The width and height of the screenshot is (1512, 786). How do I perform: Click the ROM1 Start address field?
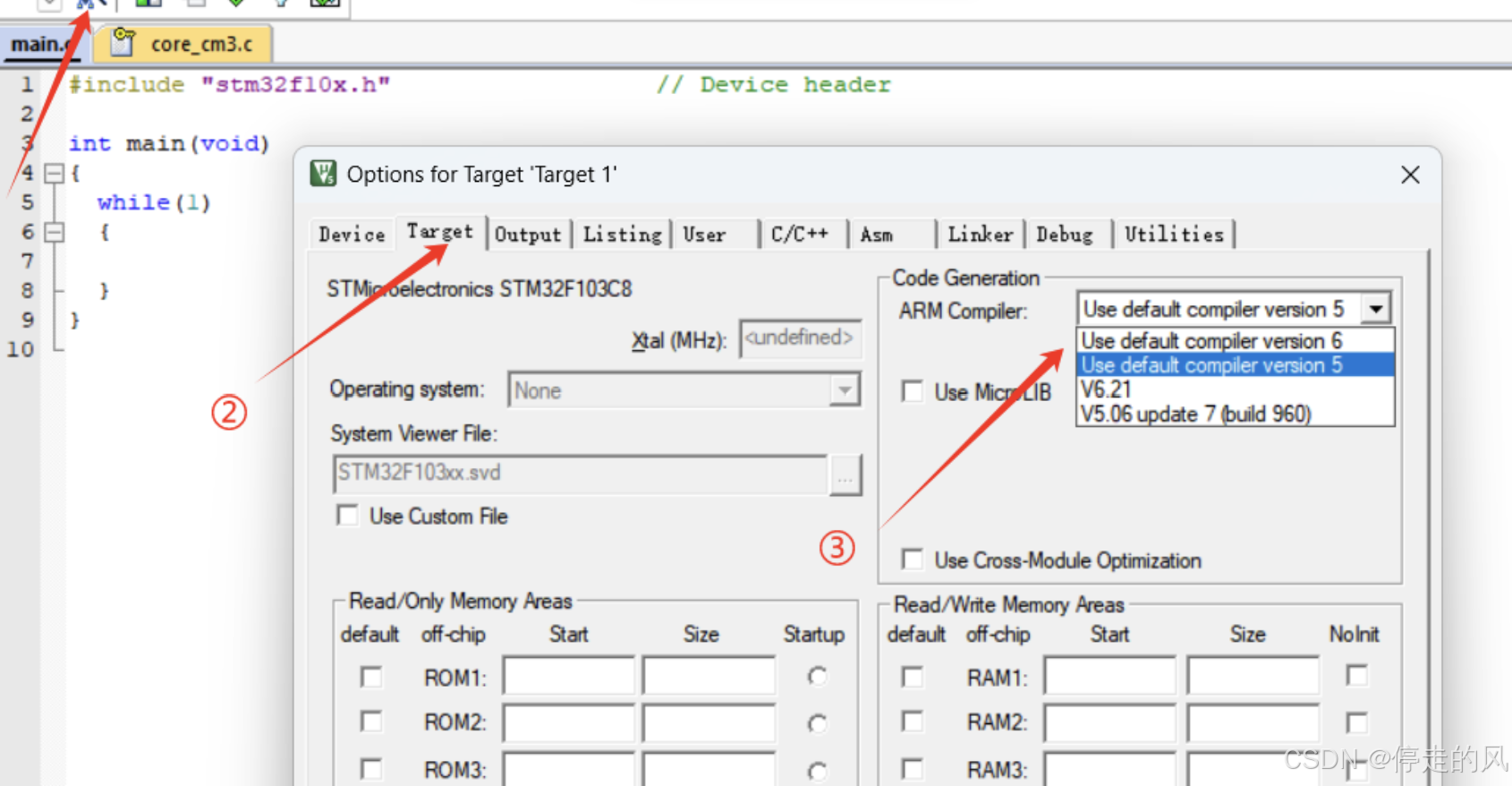pos(569,676)
